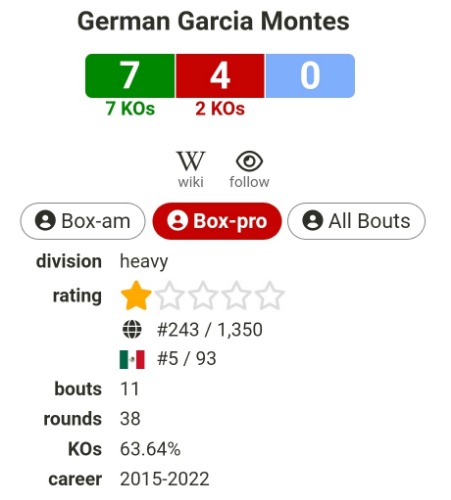Click the person icon in Box-am
Screen dimensions: 451x500
[x=45, y=221]
